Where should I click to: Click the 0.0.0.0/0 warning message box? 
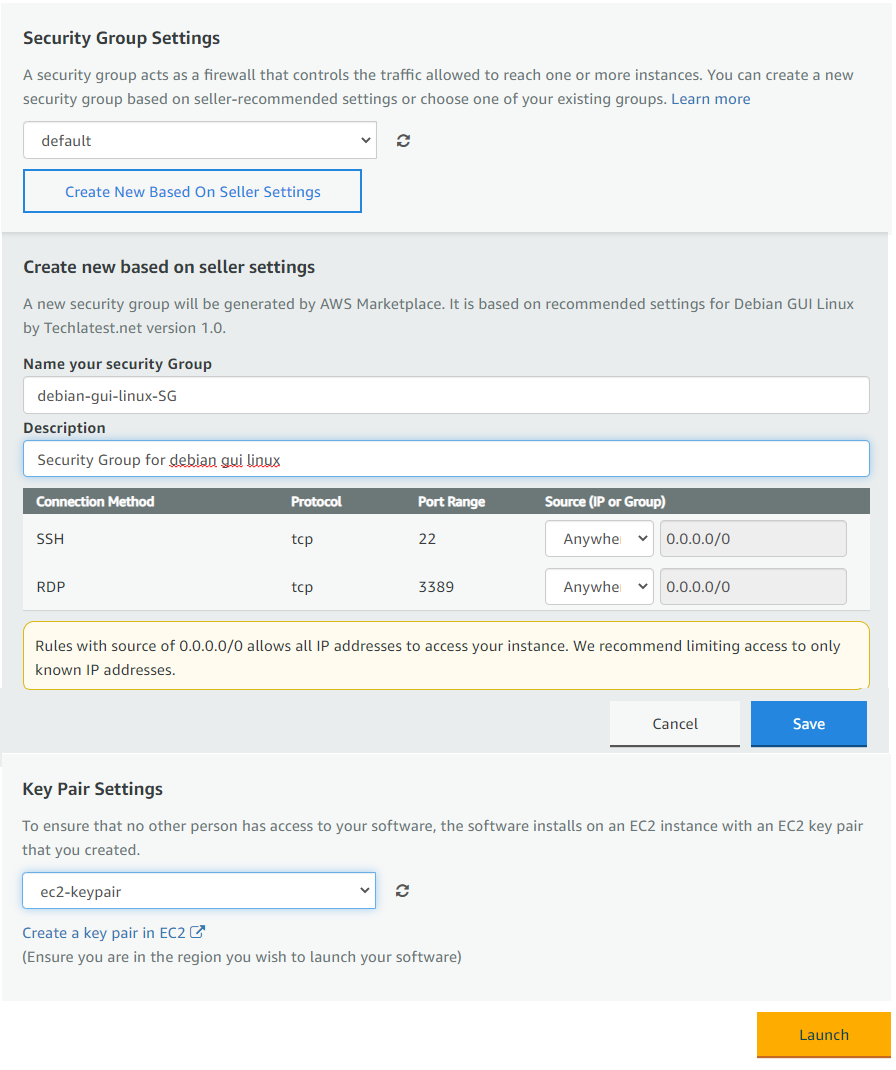coord(446,656)
